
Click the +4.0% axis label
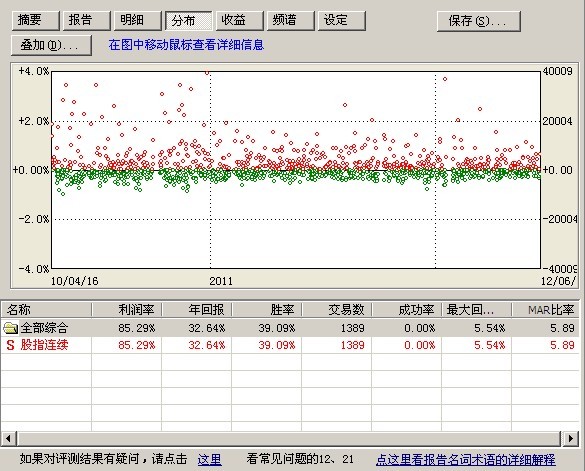coord(34,71)
